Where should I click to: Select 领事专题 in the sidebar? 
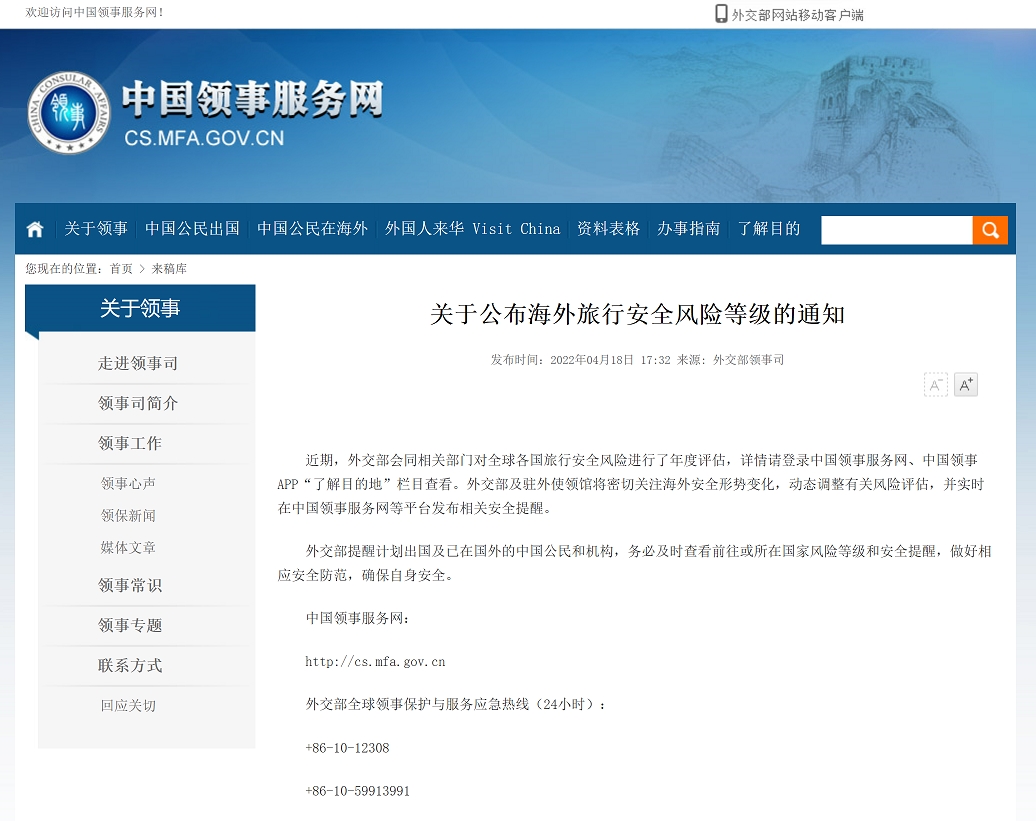128,625
